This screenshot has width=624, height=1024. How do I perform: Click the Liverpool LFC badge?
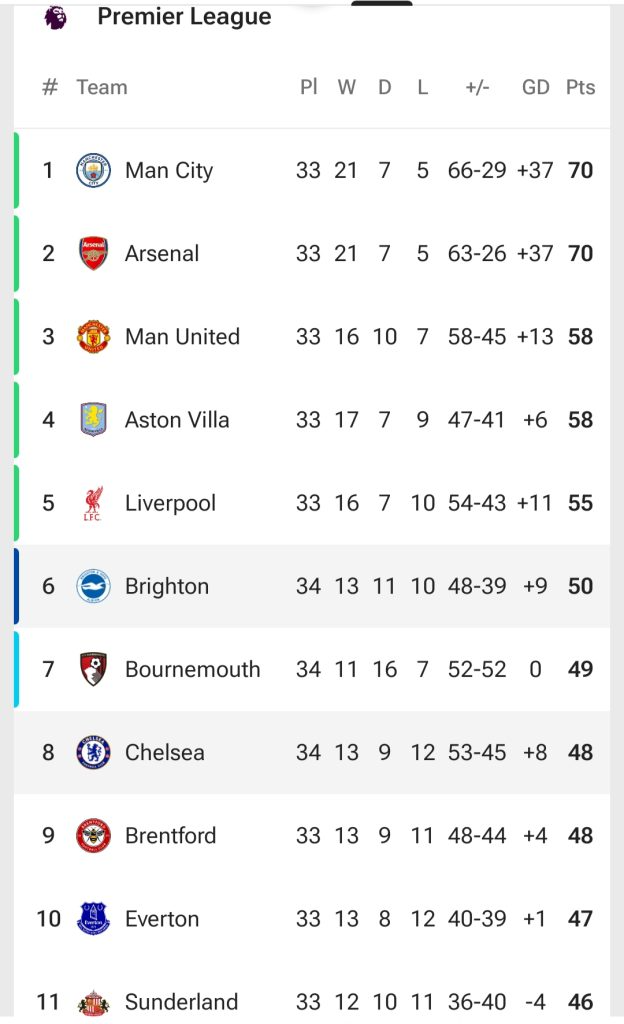tap(94, 503)
